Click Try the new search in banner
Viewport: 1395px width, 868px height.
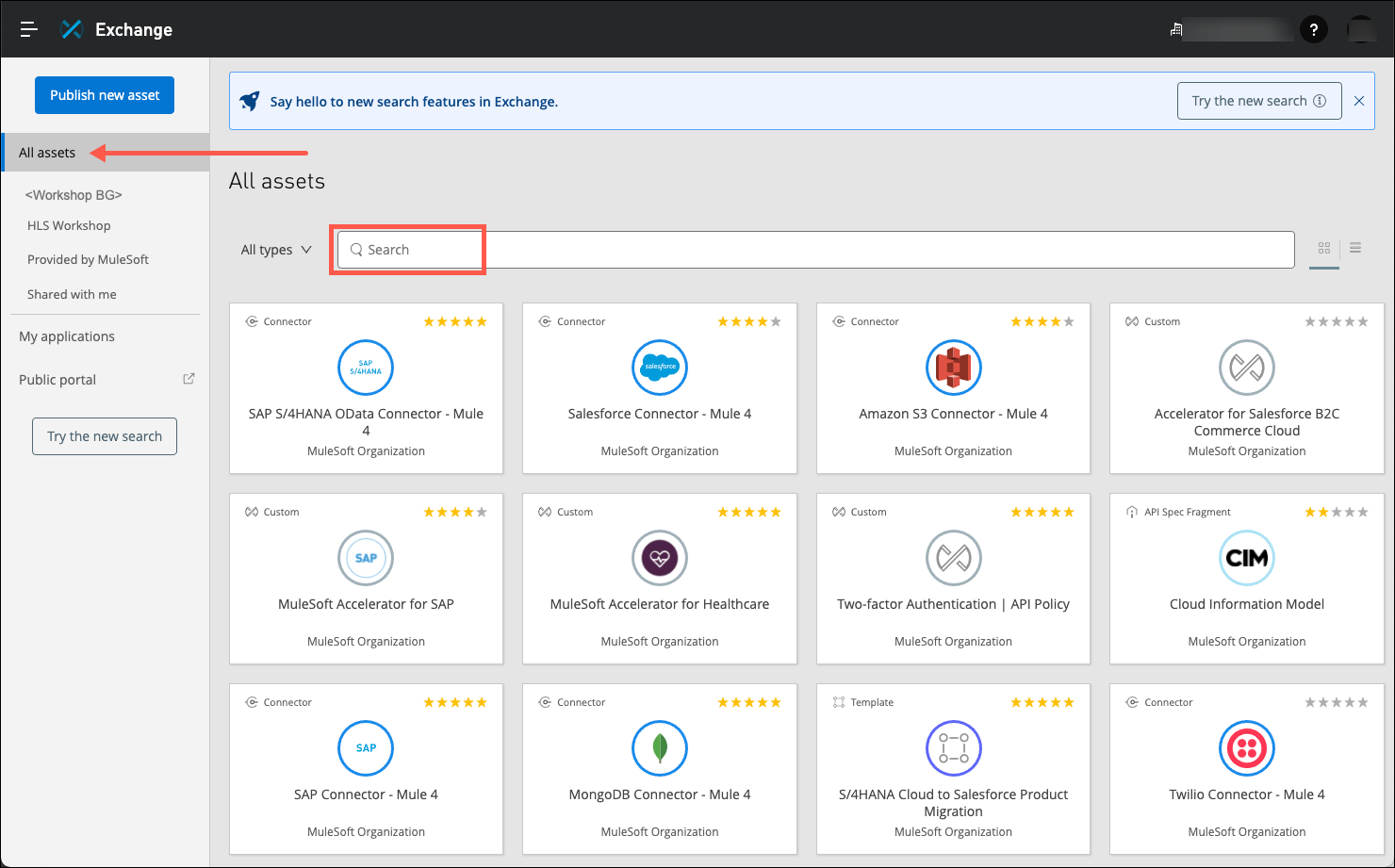coord(1258,101)
